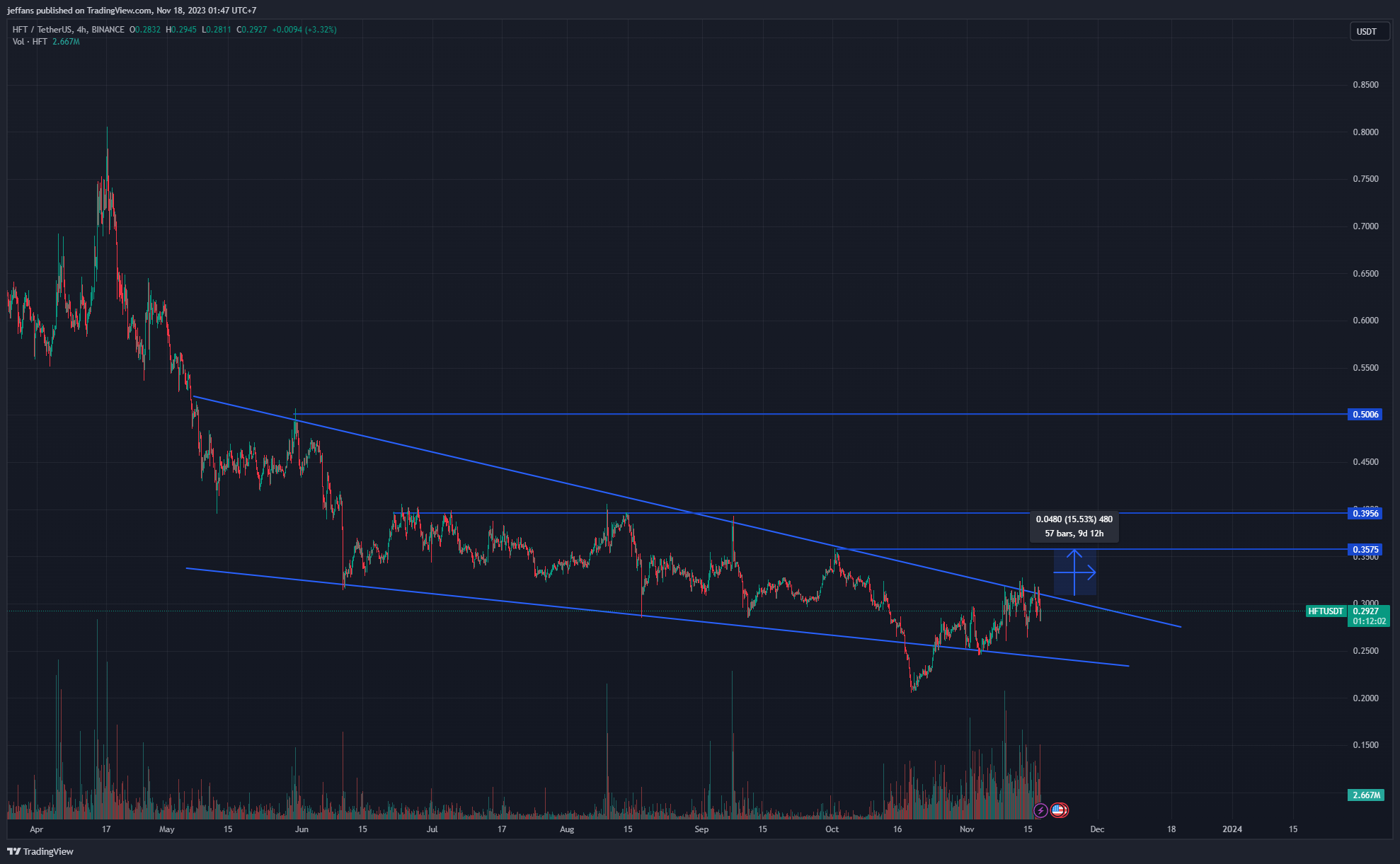Click the Oct label on time axis

point(832,829)
